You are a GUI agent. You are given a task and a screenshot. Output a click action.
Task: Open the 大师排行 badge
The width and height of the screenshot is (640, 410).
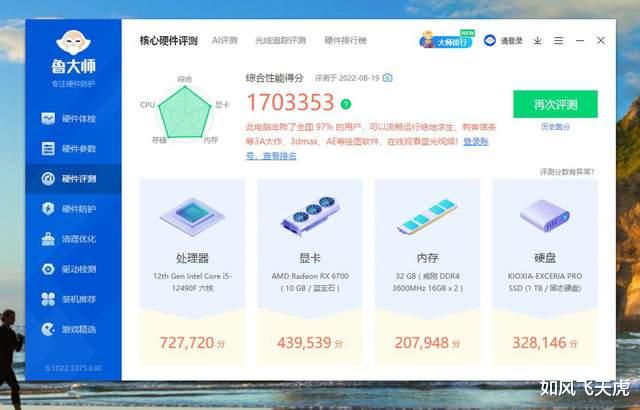(447, 40)
